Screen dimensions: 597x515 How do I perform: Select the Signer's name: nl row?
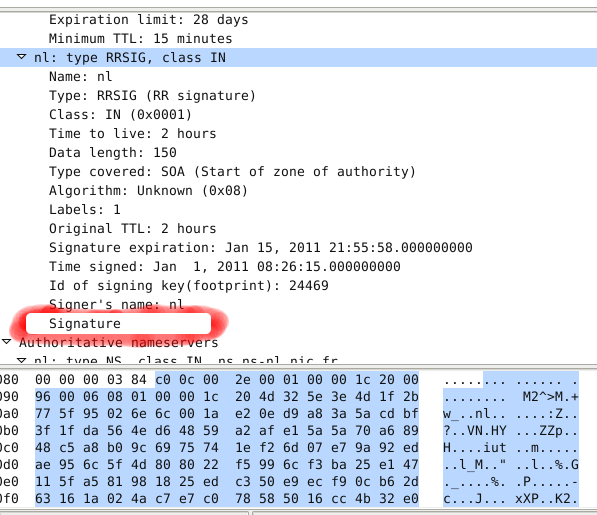298,305
